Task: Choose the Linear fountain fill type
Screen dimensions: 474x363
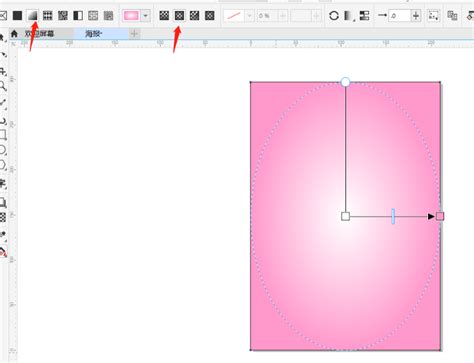Action: (164, 15)
